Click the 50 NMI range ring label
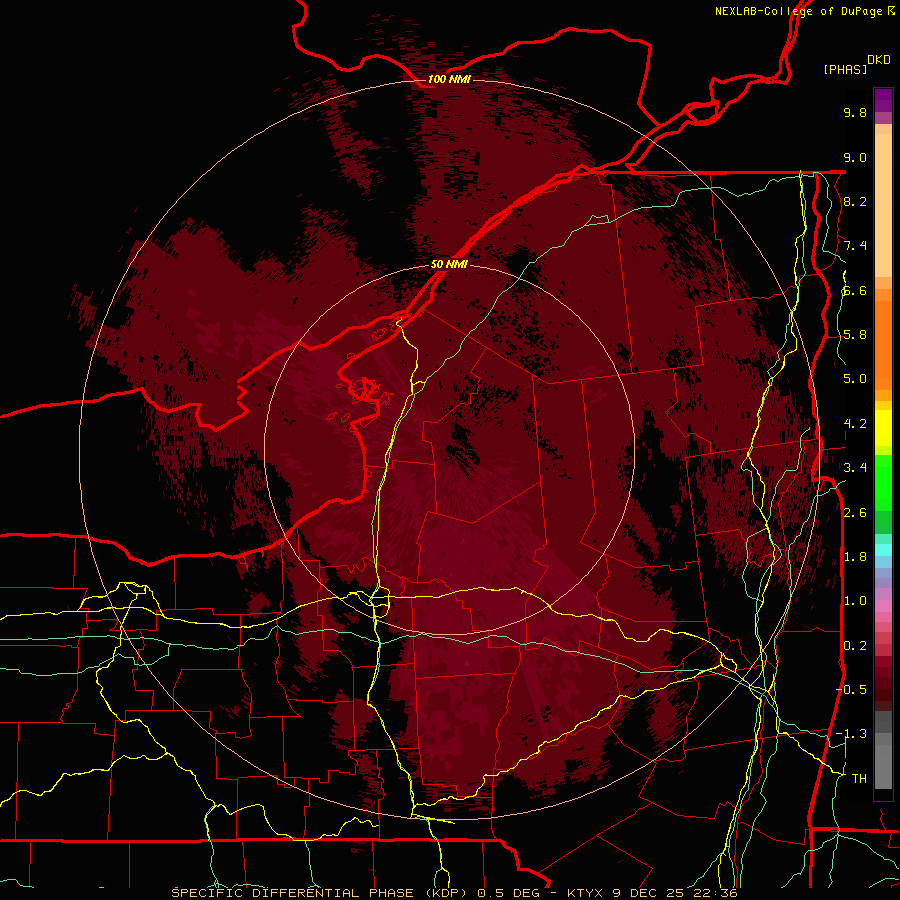The width and height of the screenshot is (900, 900). click(449, 264)
